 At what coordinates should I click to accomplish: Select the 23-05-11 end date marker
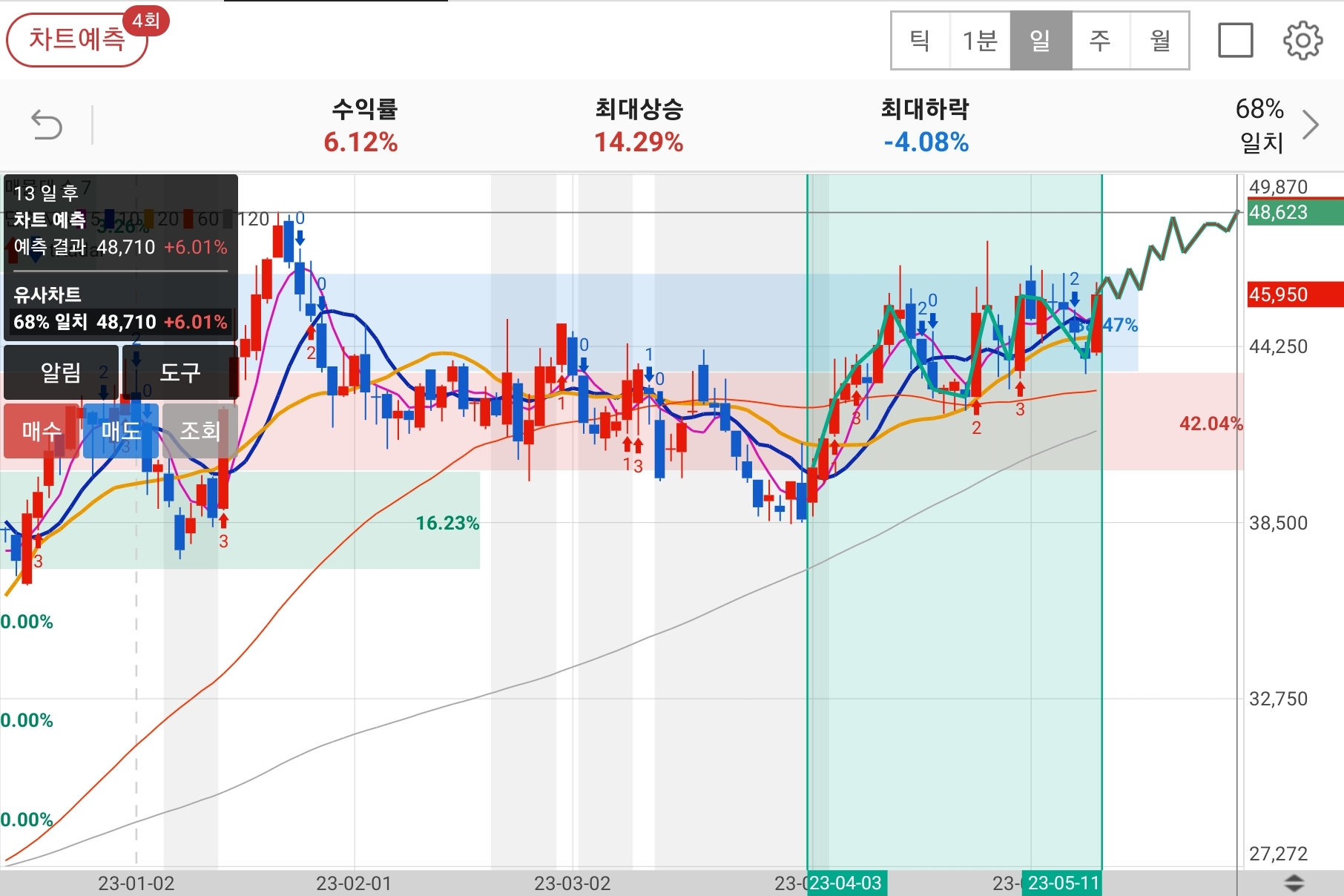click(x=1062, y=883)
